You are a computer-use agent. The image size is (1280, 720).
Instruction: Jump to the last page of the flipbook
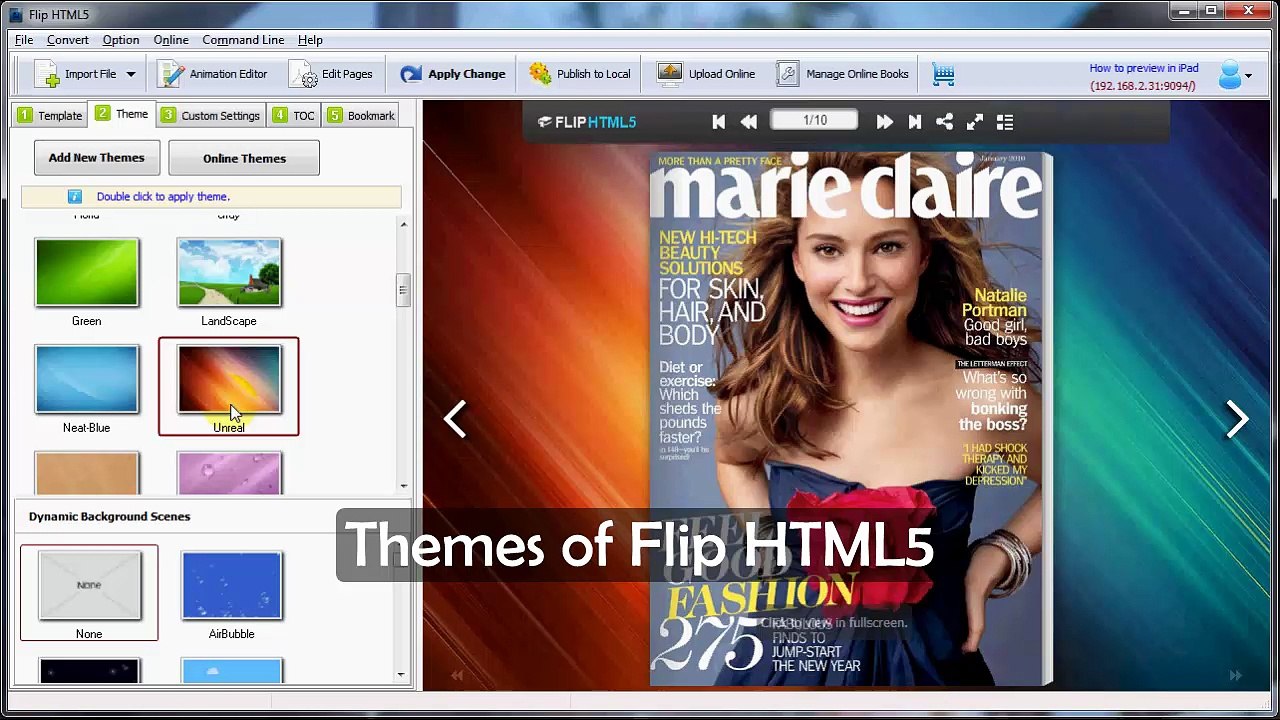coord(914,122)
